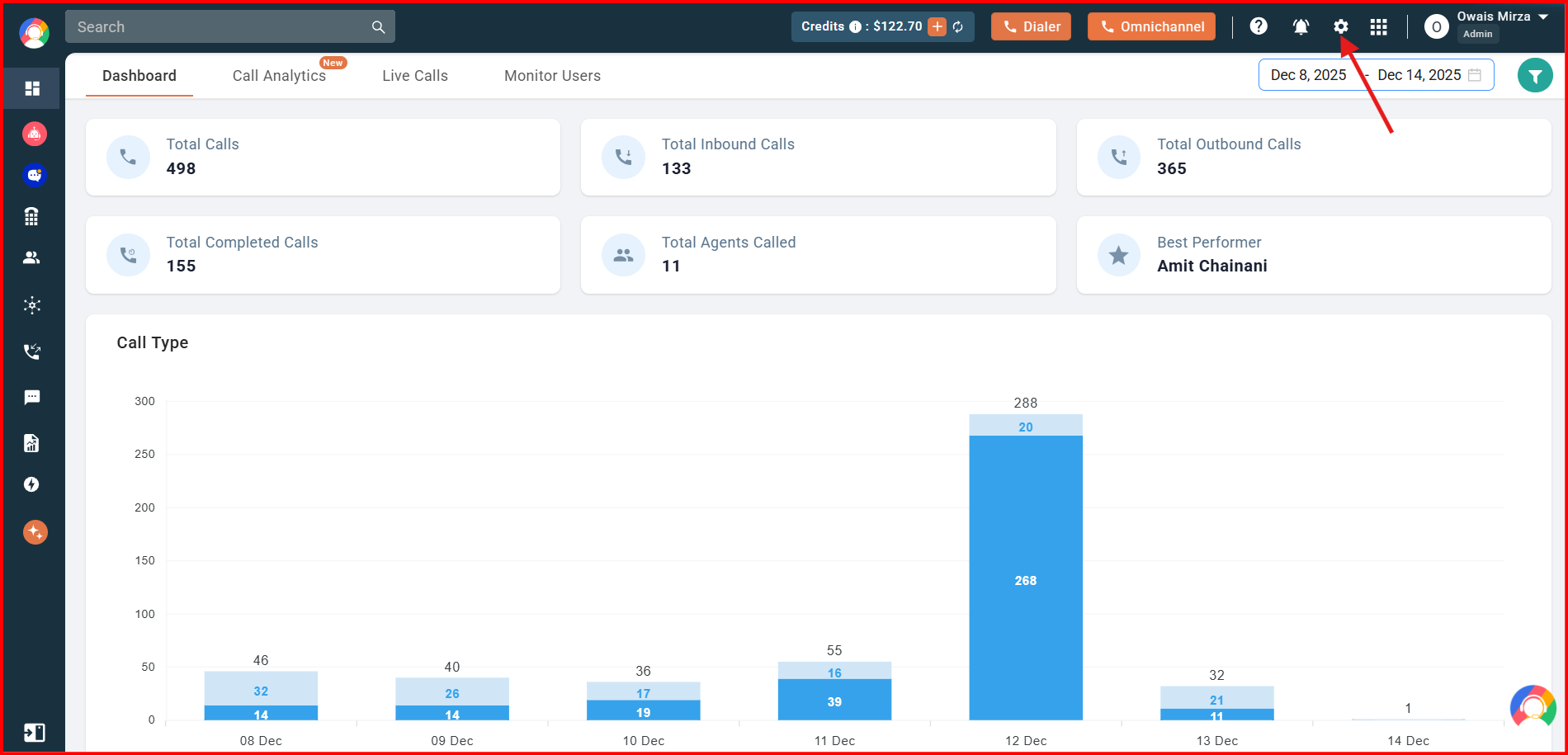Click the Call Type chart title
Image resolution: width=1568 pixels, height=755 pixels.
153,342
